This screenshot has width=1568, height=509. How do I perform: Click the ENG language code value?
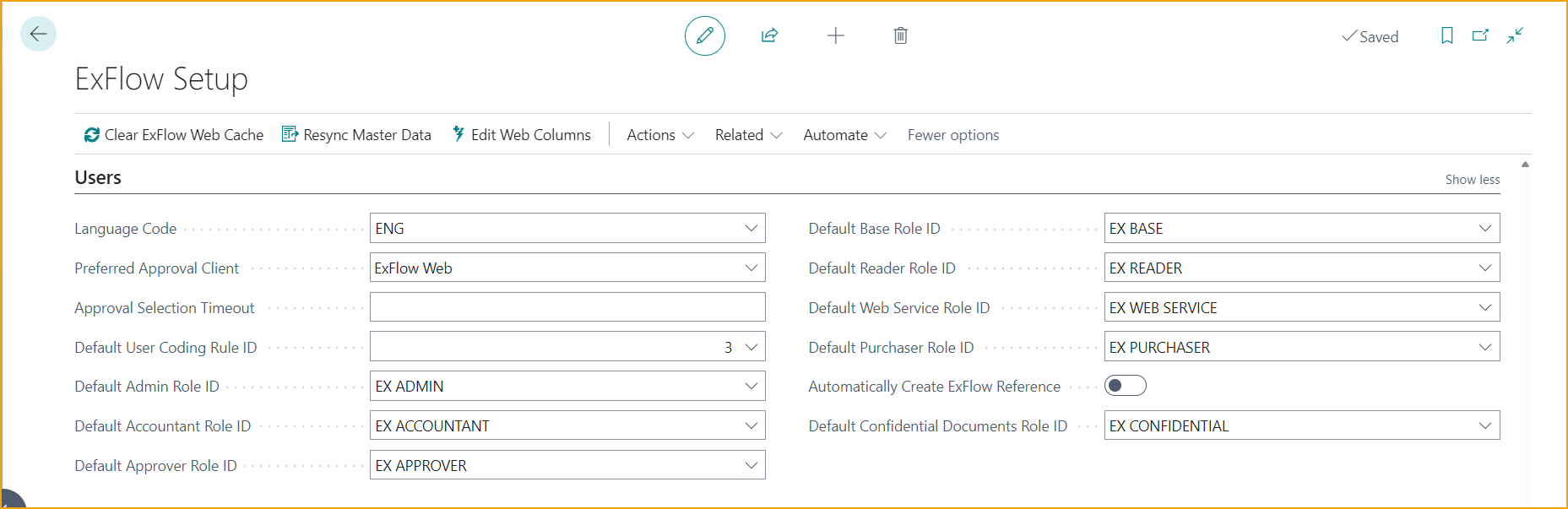[x=389, y=229]
